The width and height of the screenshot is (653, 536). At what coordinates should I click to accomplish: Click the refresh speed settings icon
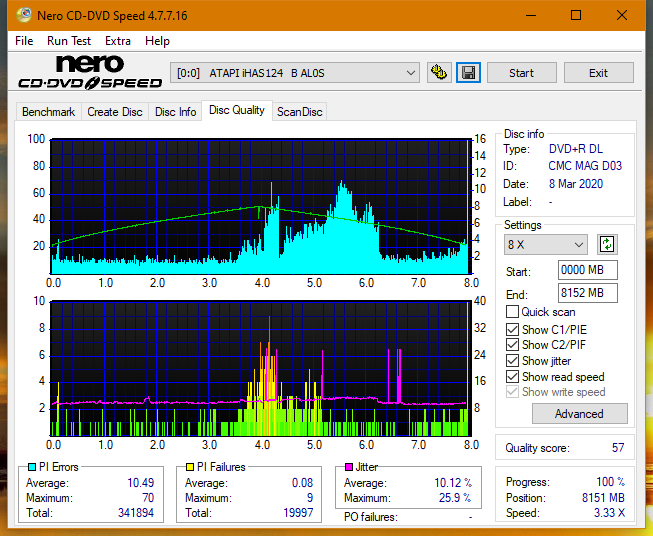tap(607, 244)
